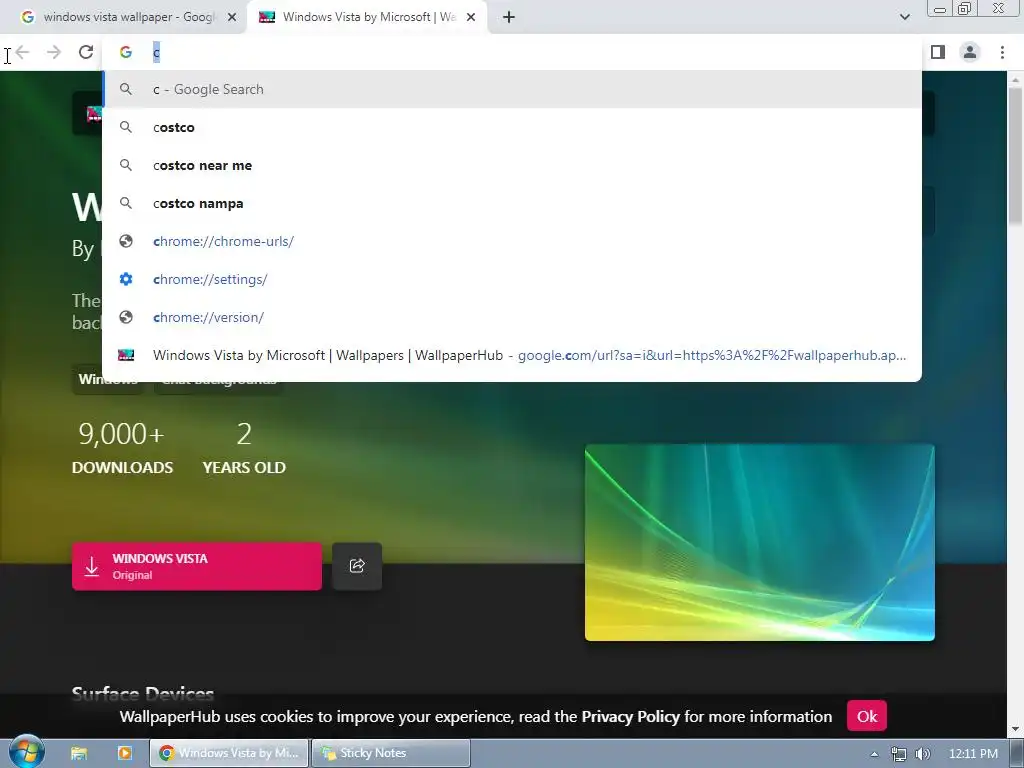This screenshot has height=768, width=1024.
Task: Open Chrome's three-dot menu
Action: [1002, 52]
